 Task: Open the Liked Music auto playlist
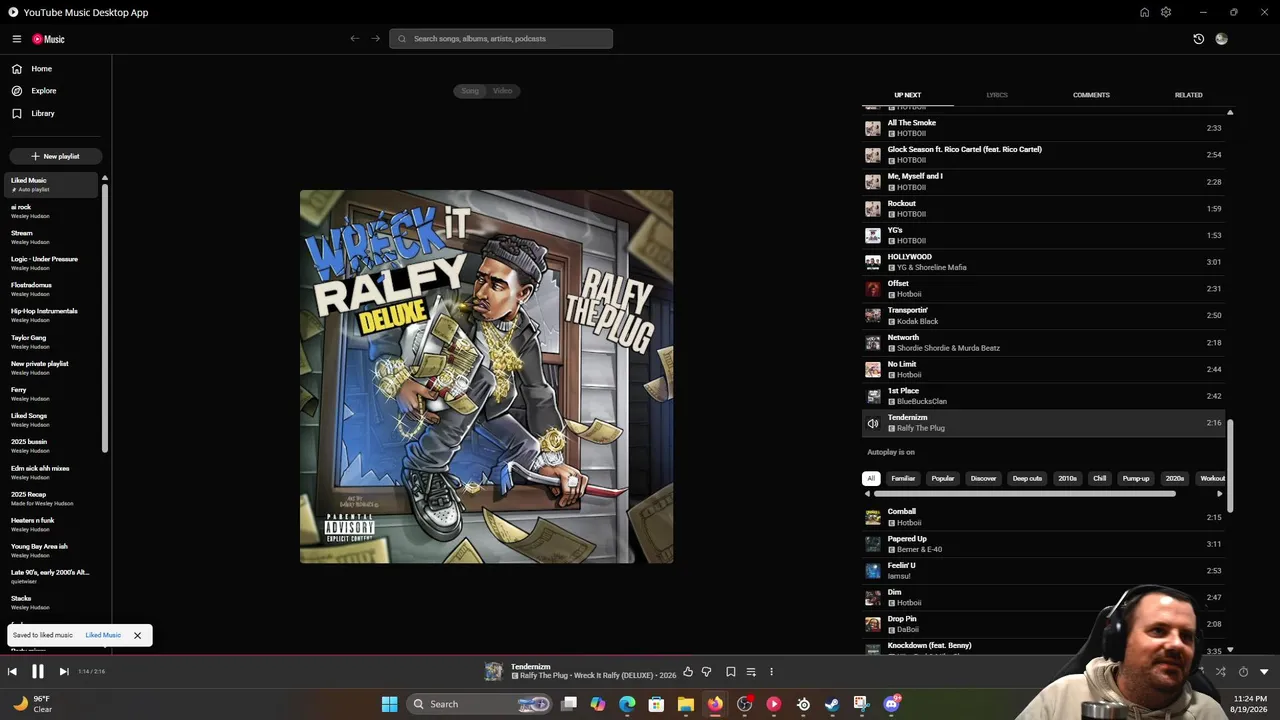(52, 184)
